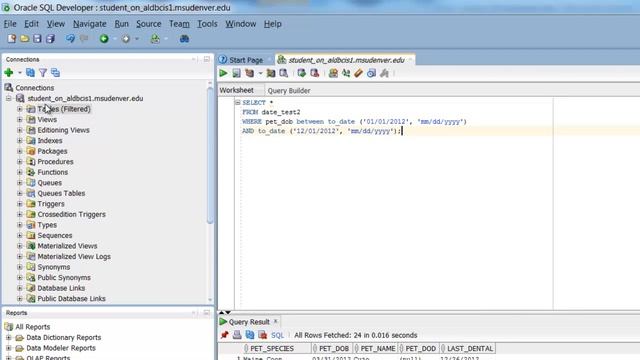
Task: Collapse the student_on_aldbcis1 connection node
Action: 9,98
